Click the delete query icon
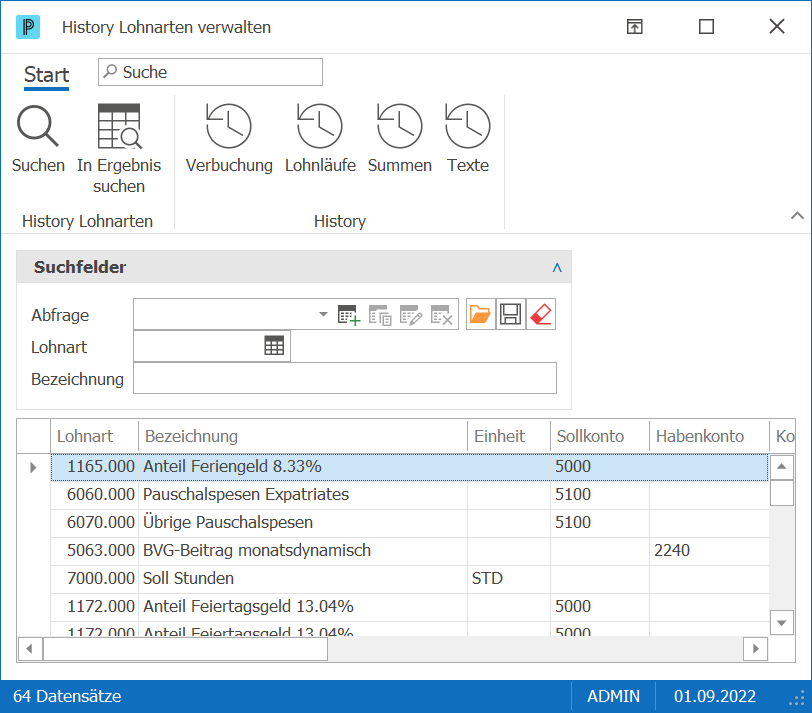Viewport: 812px width, 713px height. click(442, 314)
